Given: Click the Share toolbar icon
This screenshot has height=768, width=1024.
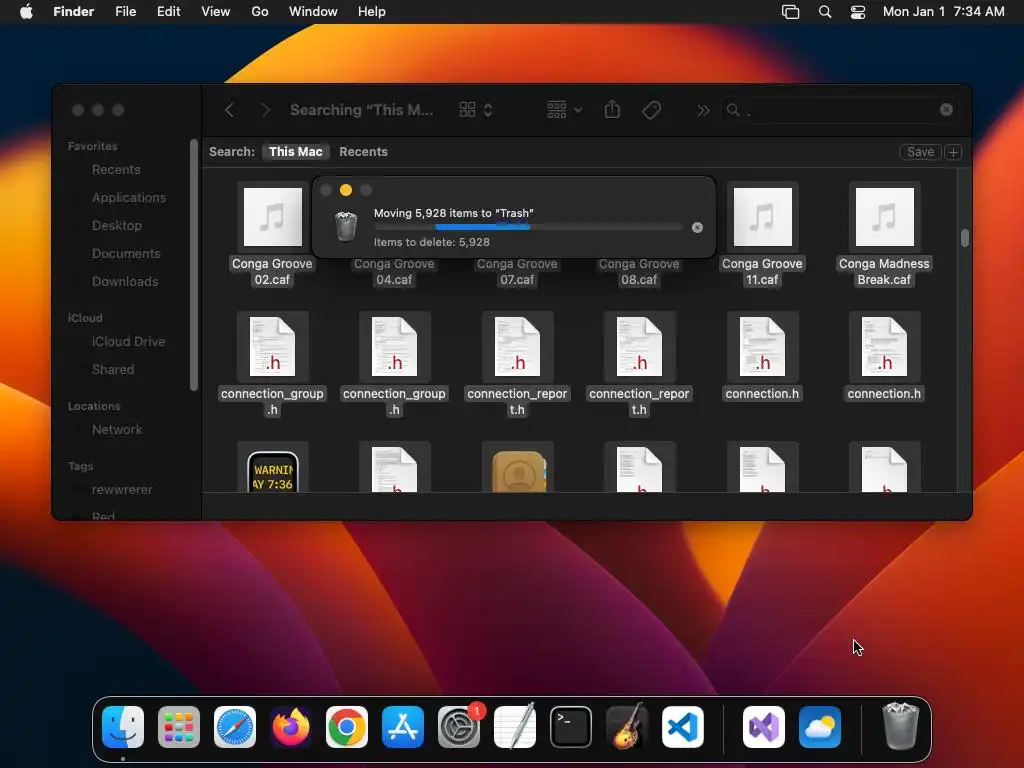Looking at the screenshot, I should (x=612, y=109).
